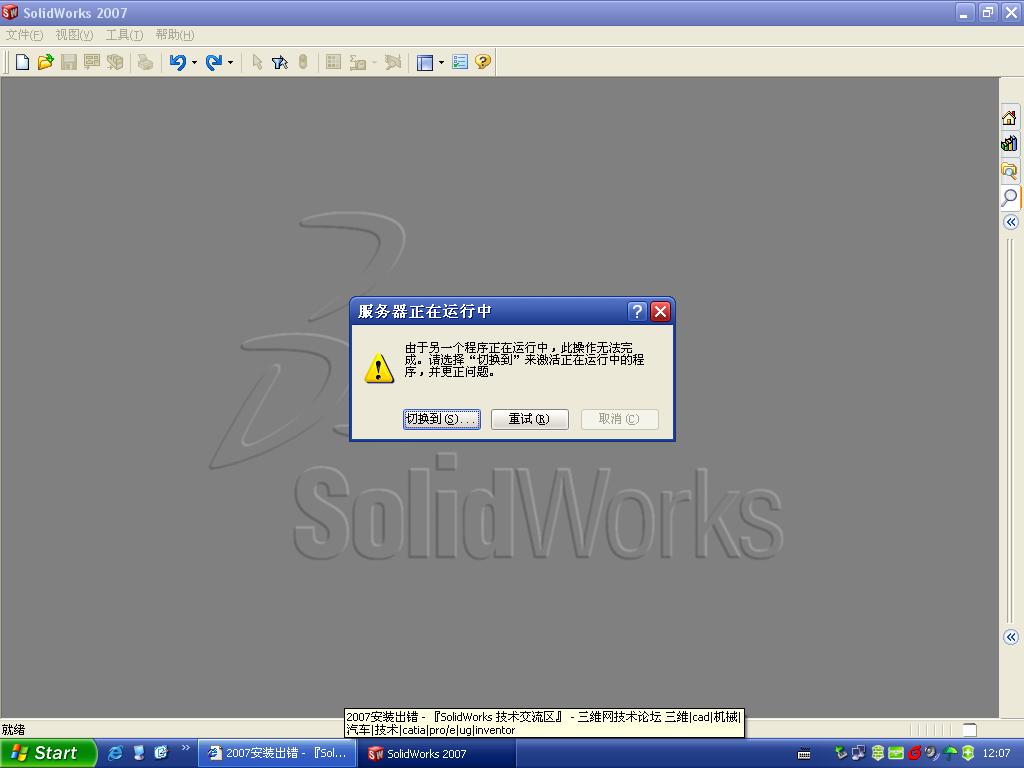Click the grayed grid table icon
Viewport: 1024px width, 768px height.
[333, 62]
